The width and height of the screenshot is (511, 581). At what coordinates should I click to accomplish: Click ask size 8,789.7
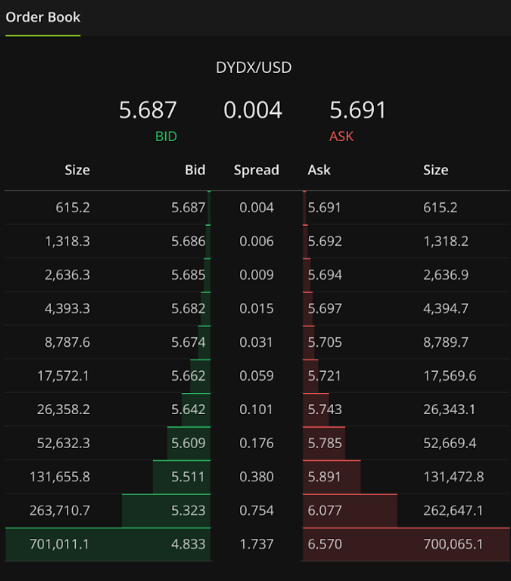pyautogui.click(x=446, y=342)
